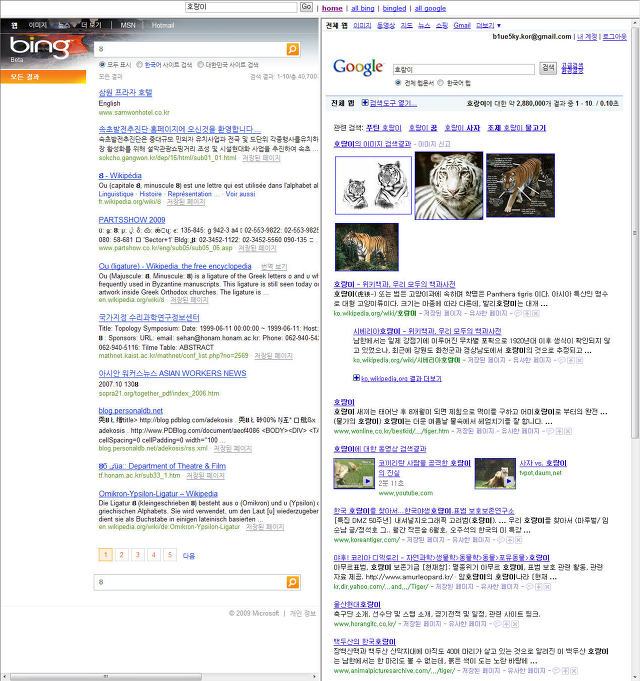Click the Bing bottom search field
Image resolution: width=640 pixels, height=681 pixels.
[x=190, y=582]
